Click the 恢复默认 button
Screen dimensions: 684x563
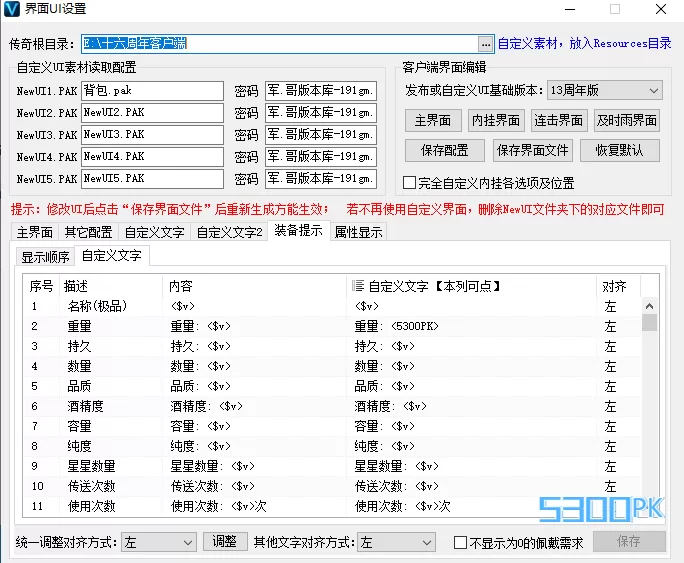[x=619, y=150]
